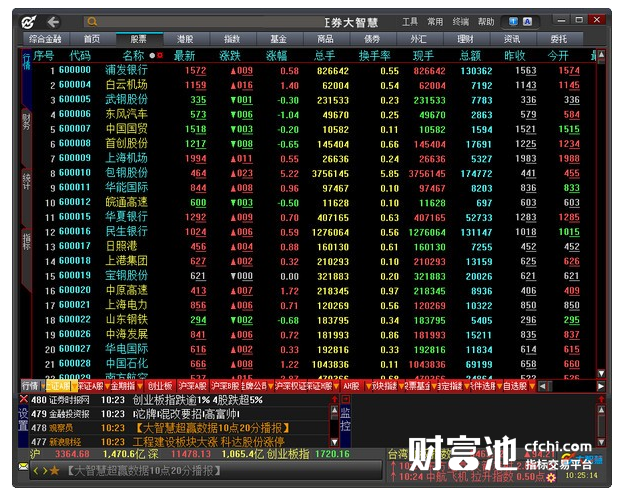
Task: Open the 帮助 menu
Action: [486, 22]
